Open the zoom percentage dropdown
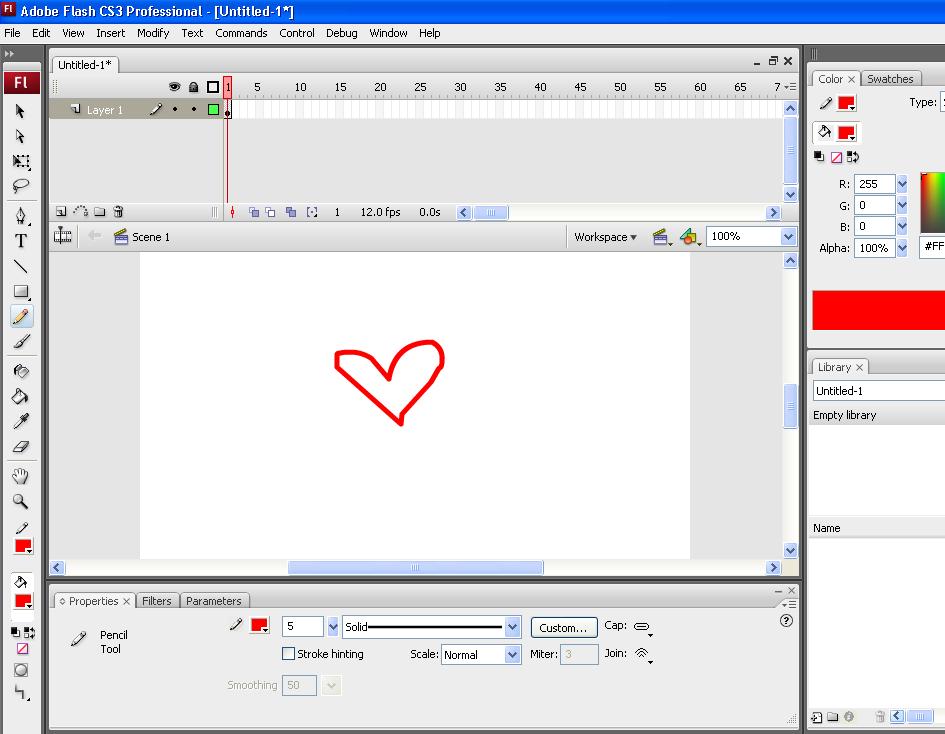Screen dimensions: 945x734 [x=790, y=236]
